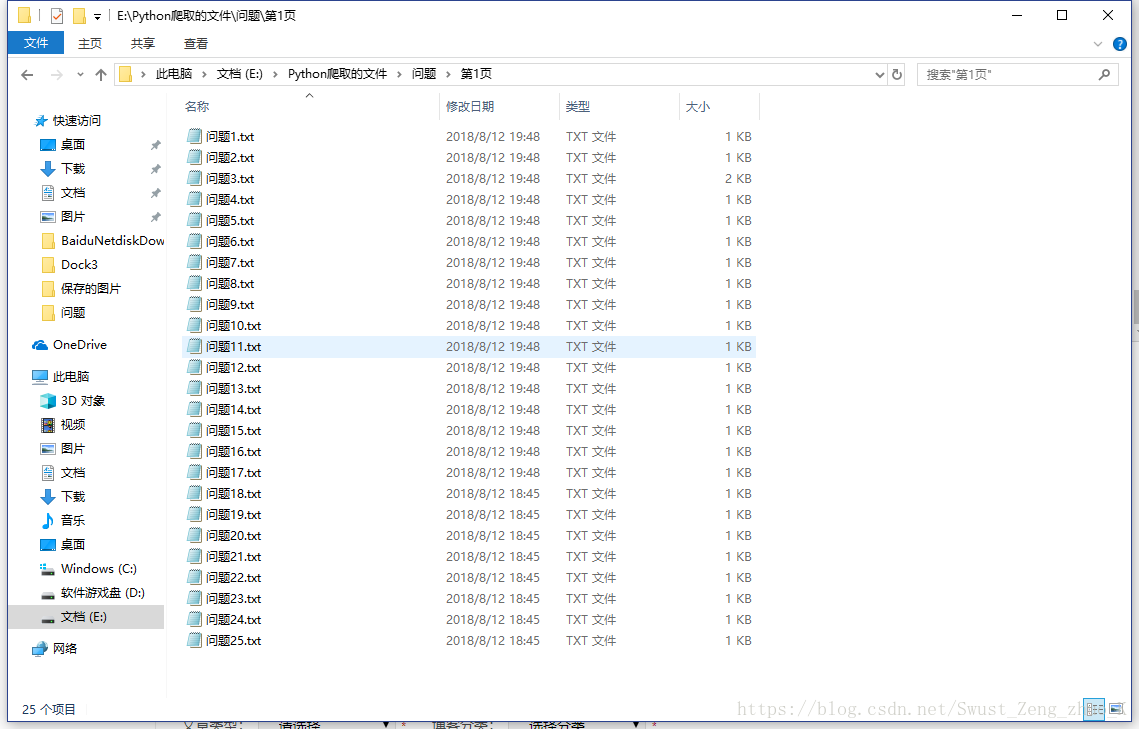Open 3D 对象 in navigation pane
The image size is (1139, 729).
[83, 401]
